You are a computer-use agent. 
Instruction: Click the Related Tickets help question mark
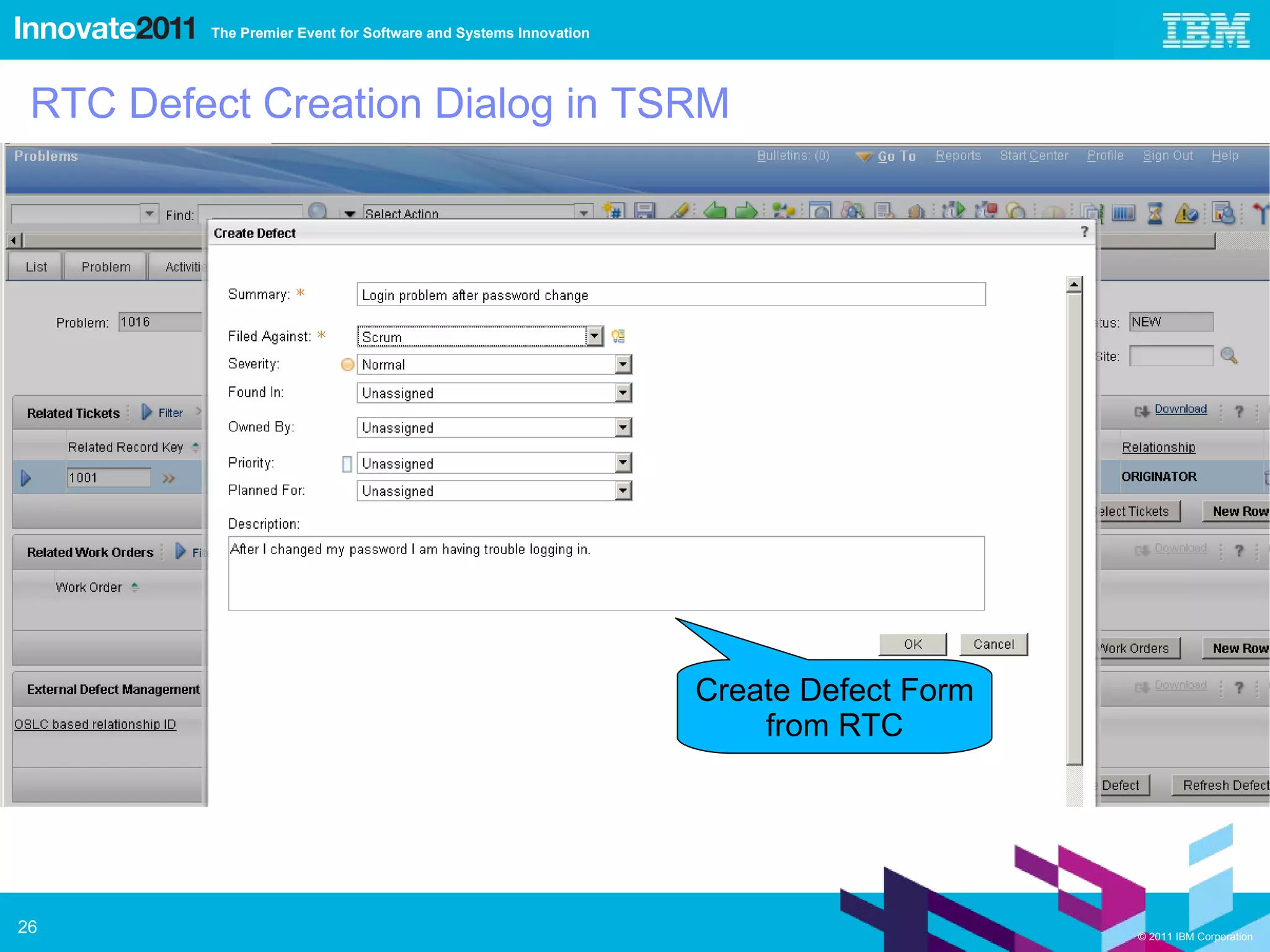1239,412
